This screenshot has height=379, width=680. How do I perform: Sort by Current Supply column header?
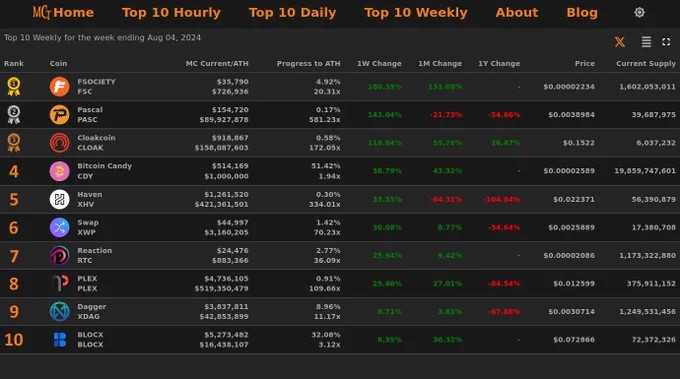click(x=646, y=63)
